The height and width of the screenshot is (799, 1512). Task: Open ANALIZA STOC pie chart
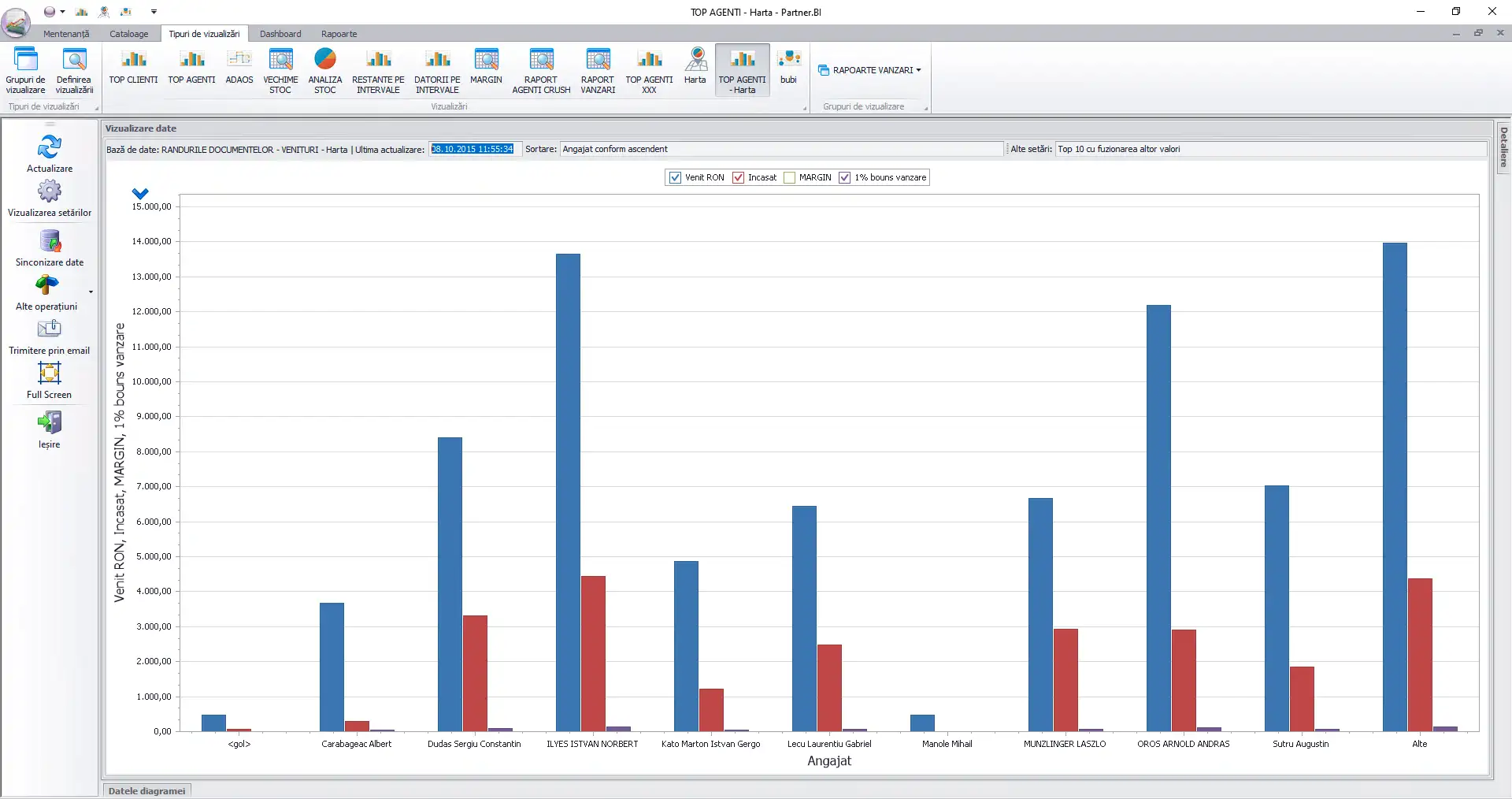tap(325, 70)
